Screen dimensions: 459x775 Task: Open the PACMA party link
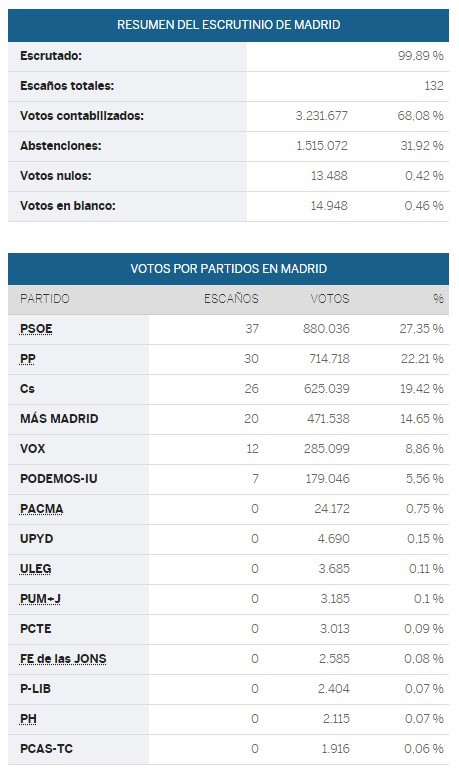[x=42, y=509]
